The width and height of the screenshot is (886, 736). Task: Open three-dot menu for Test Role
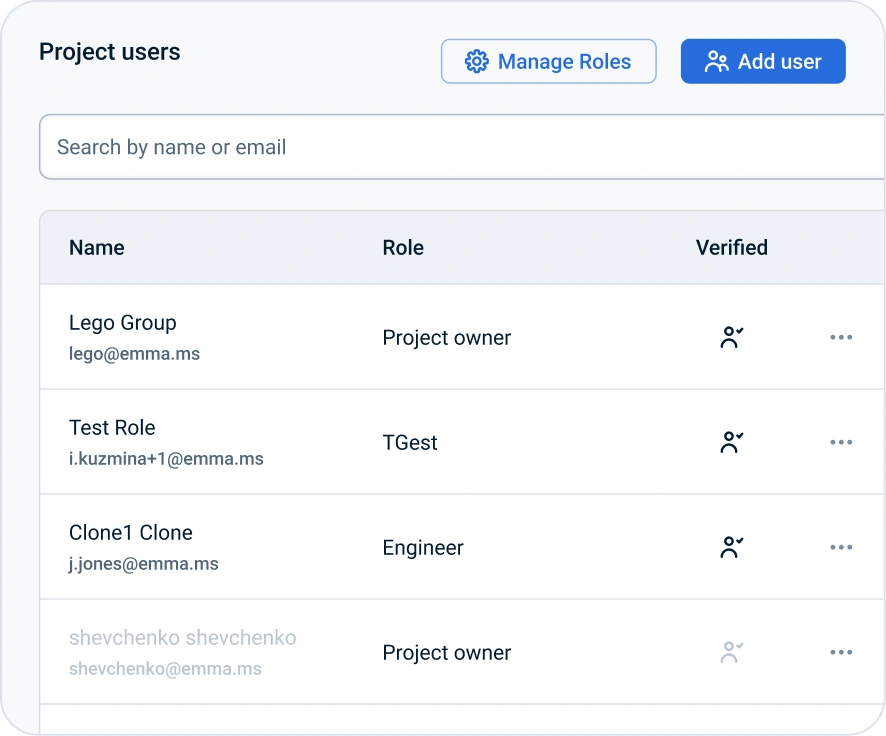[x=841, y=442]
